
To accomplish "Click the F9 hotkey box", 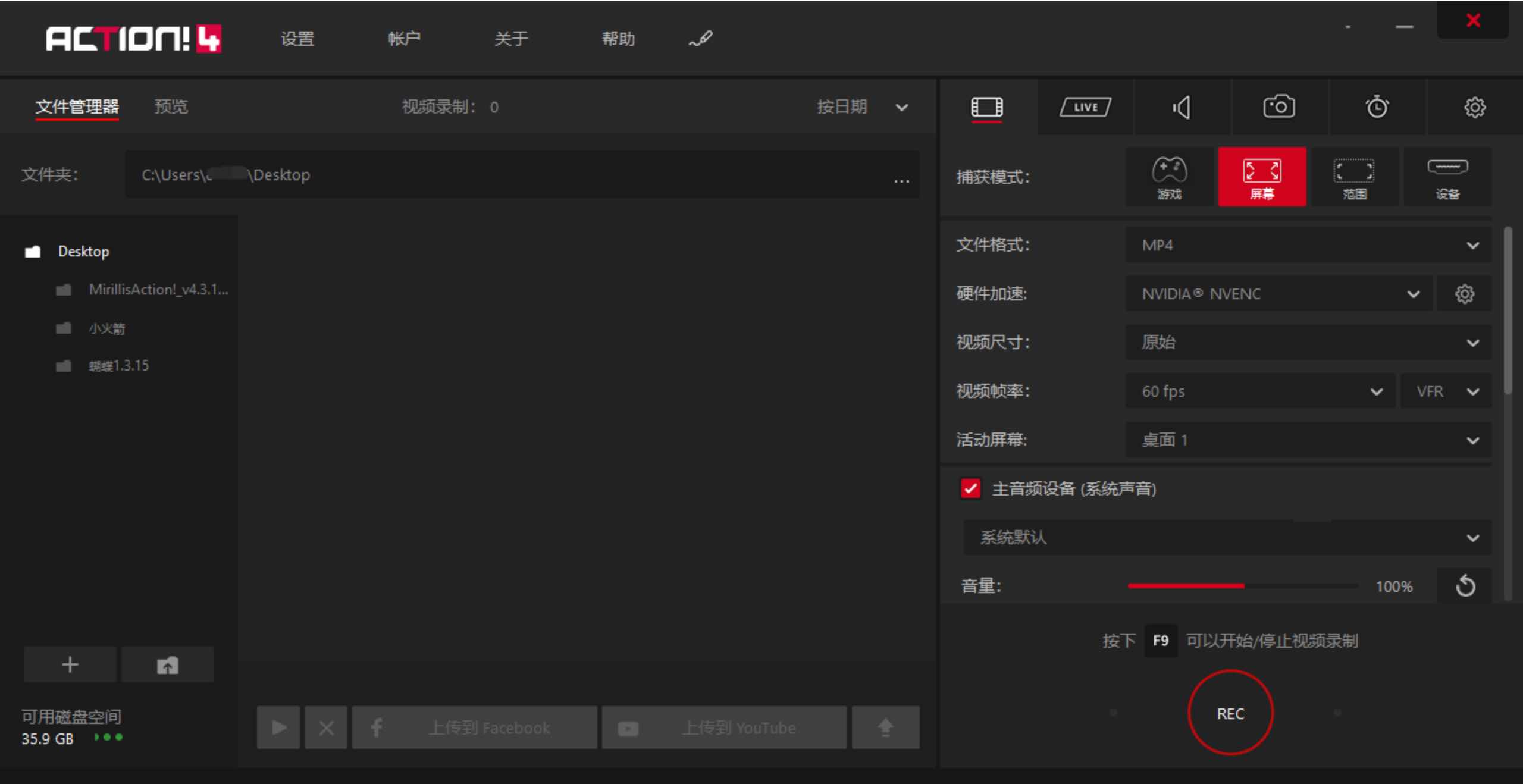I will tap(1161, 641).
